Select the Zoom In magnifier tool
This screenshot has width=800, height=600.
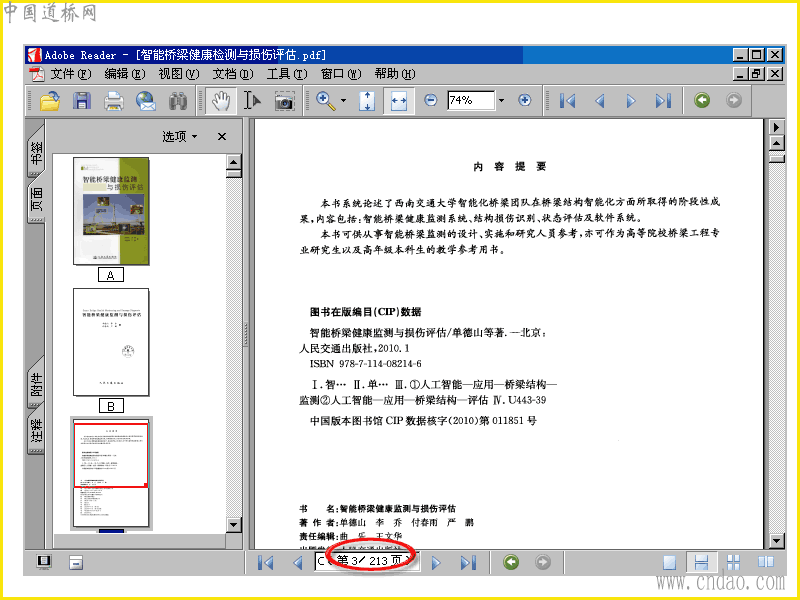click(x=325, y=101)
